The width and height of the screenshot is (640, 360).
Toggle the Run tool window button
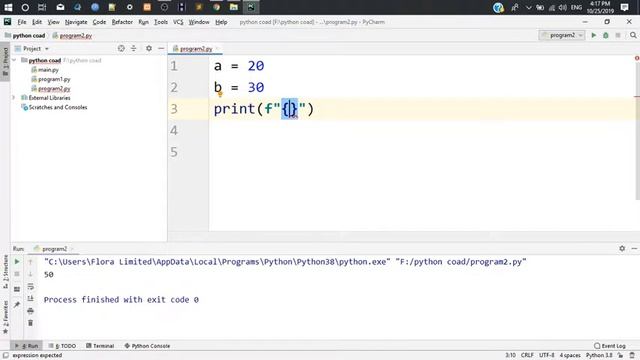coord(27,346)
